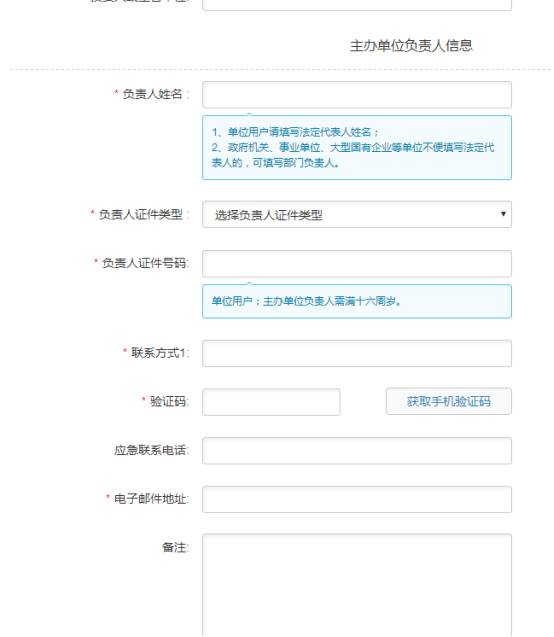554x637 pixels.
Task: Click the 需满十六周岁 hint box
Action: (x=357, y=301)
